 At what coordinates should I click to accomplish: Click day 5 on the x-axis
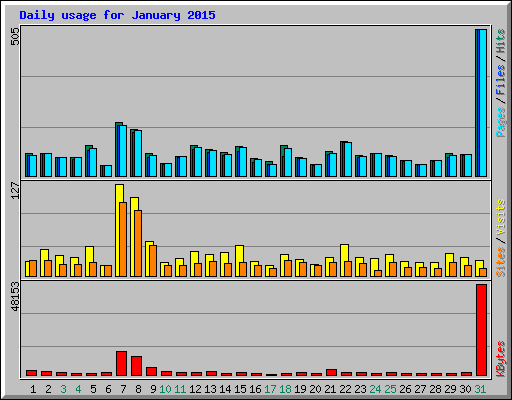coord(93,389)
